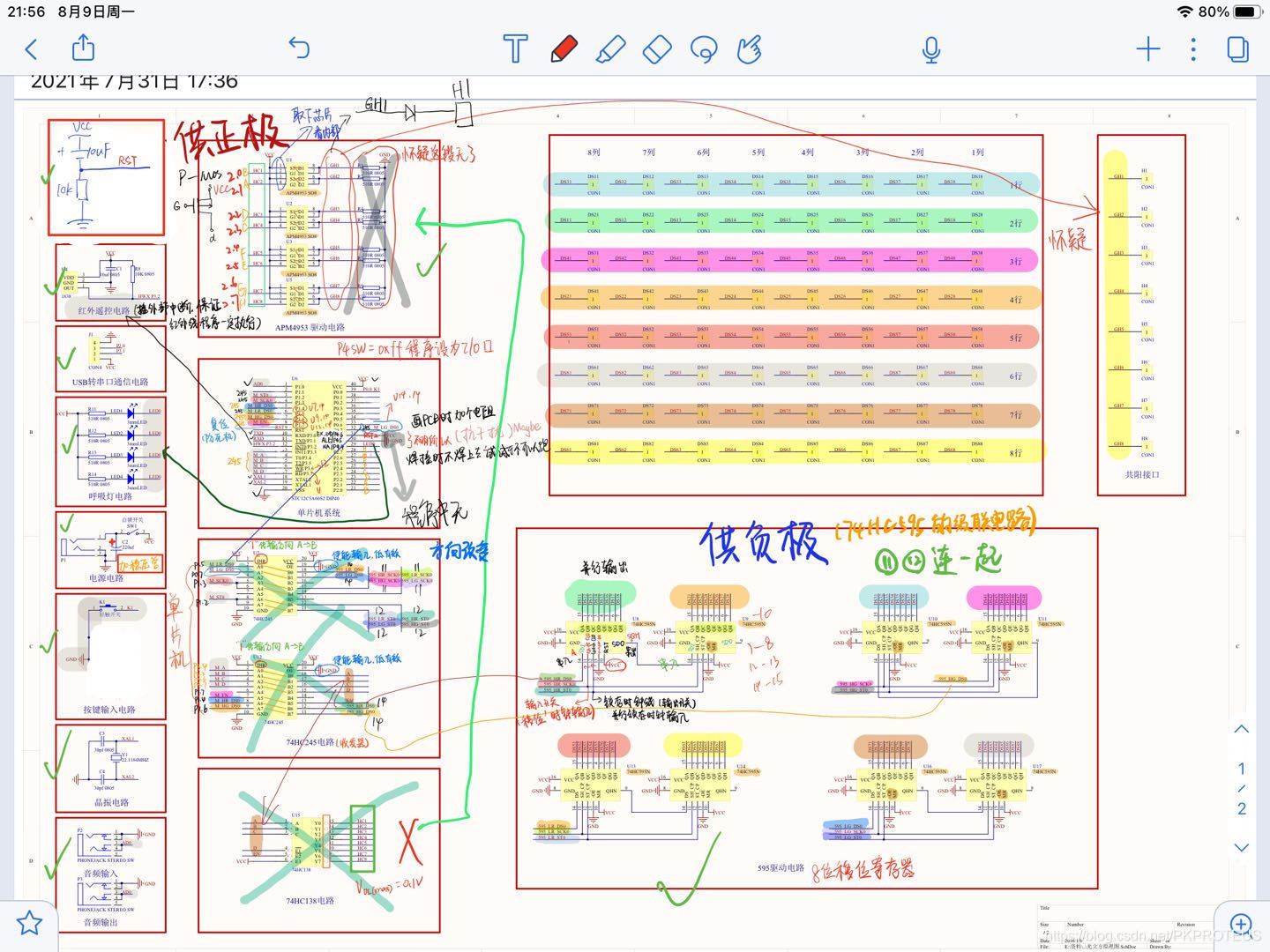Tap the '4行' row label
This screenshot has width=1270, height=952.
point(1016,300)
